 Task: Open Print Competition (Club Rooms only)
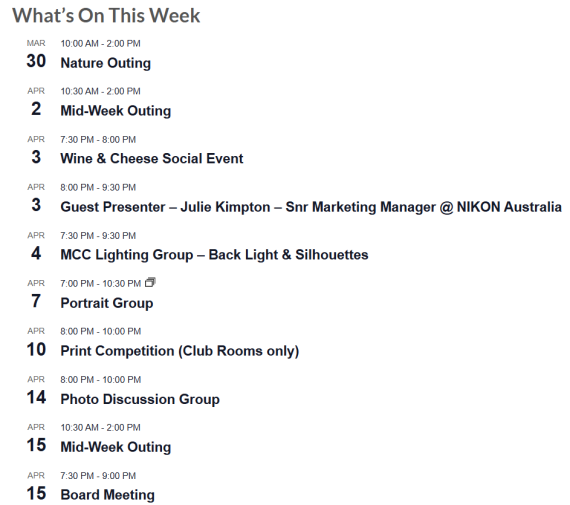[x=180, y=351]
